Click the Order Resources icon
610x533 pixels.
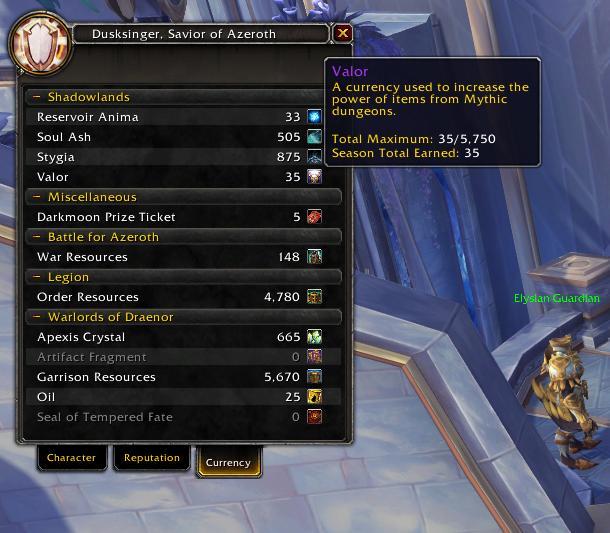[314, 297]
